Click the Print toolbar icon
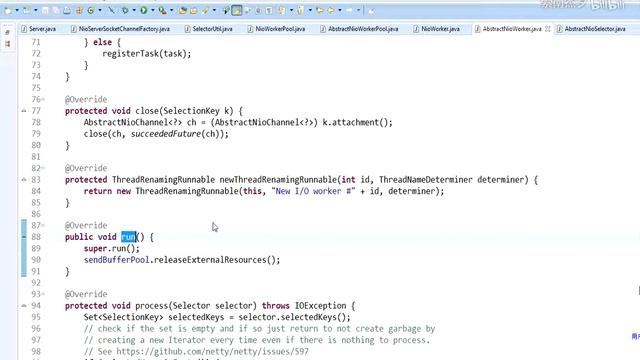Screen dimensions: 640x360 (x=67, y=11)
